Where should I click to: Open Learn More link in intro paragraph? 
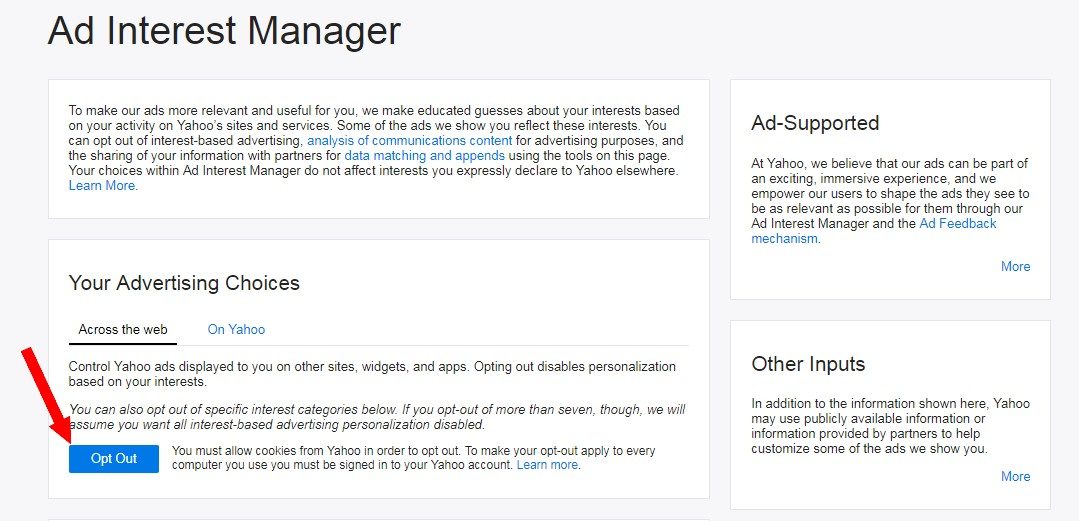pos(102,186)
